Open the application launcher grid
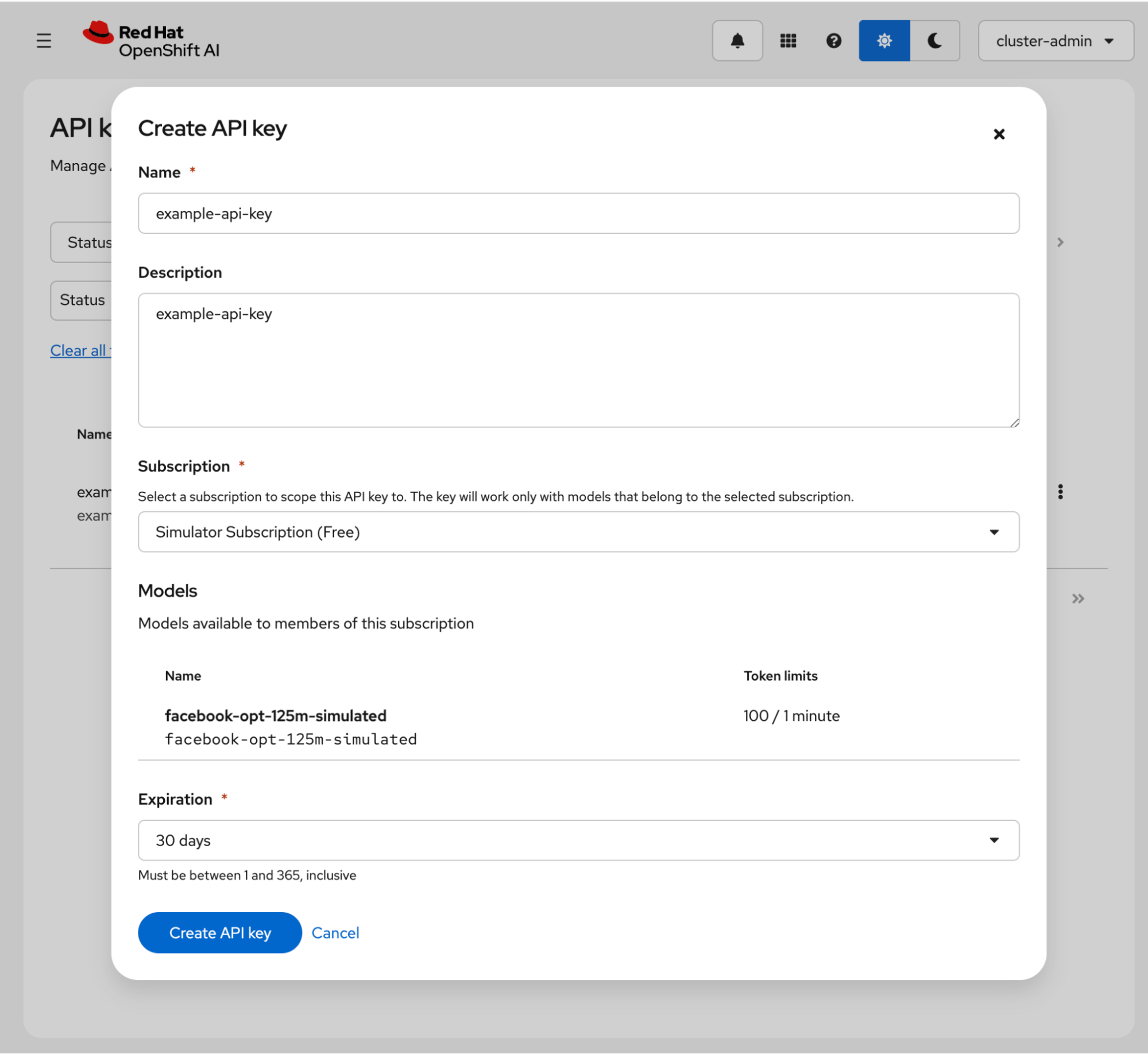Viewport: 1148px width, 1054px height. point(788,41)
